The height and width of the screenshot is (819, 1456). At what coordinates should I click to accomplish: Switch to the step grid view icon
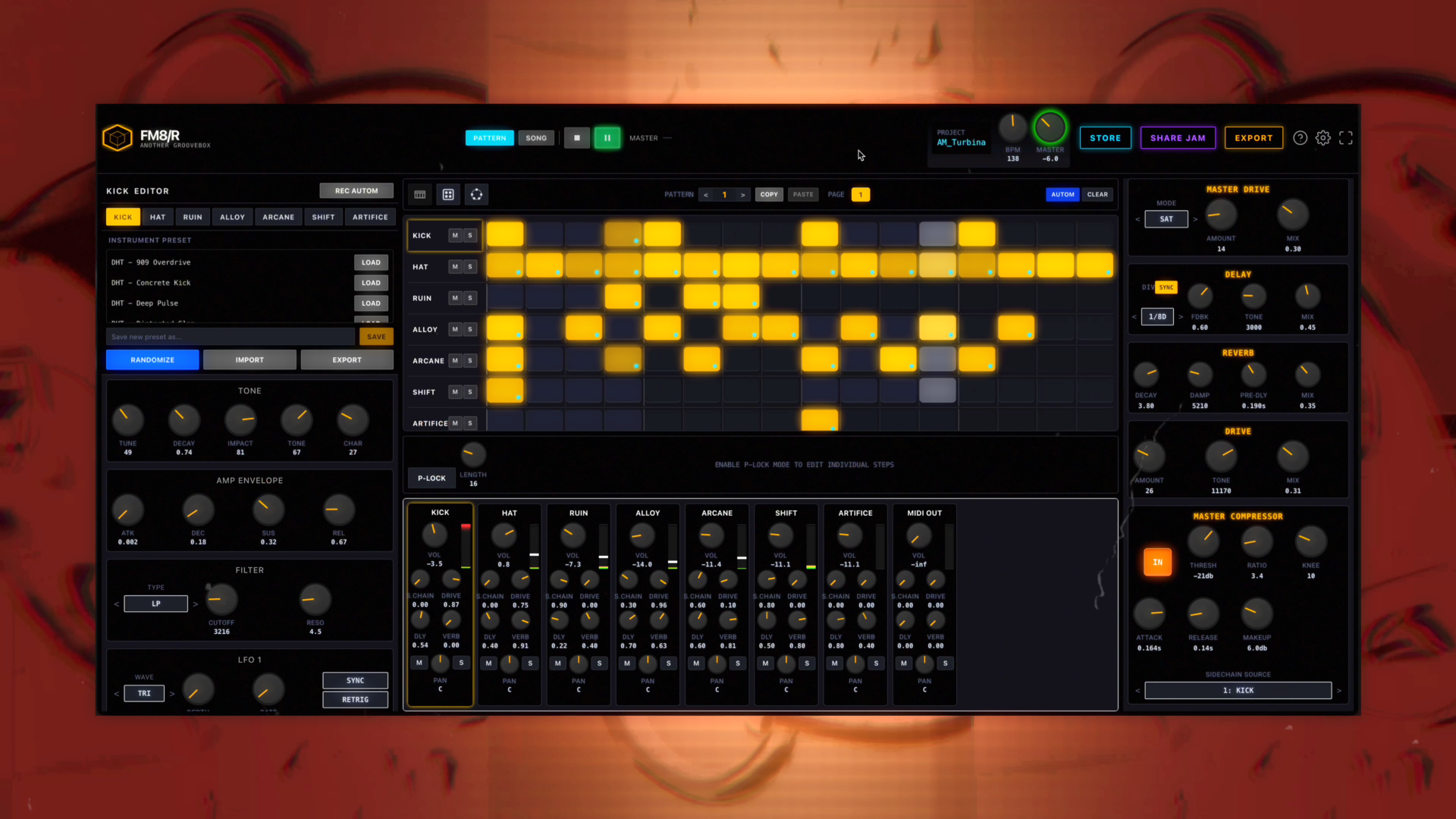click(419, 195)
